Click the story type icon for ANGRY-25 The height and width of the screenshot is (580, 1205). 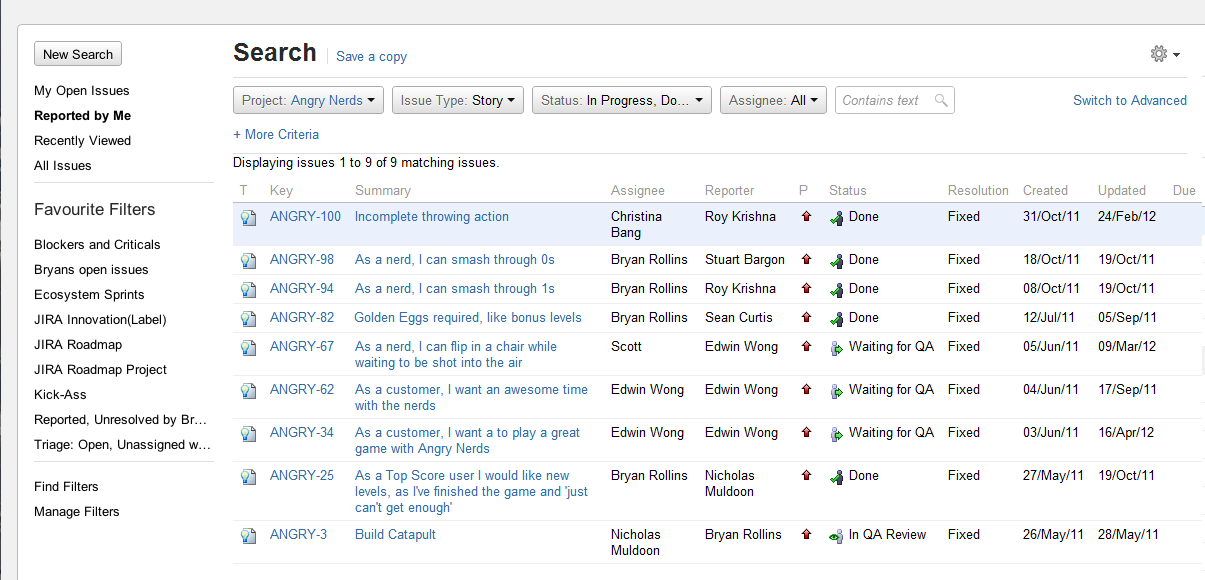click(x=248, y=477)
